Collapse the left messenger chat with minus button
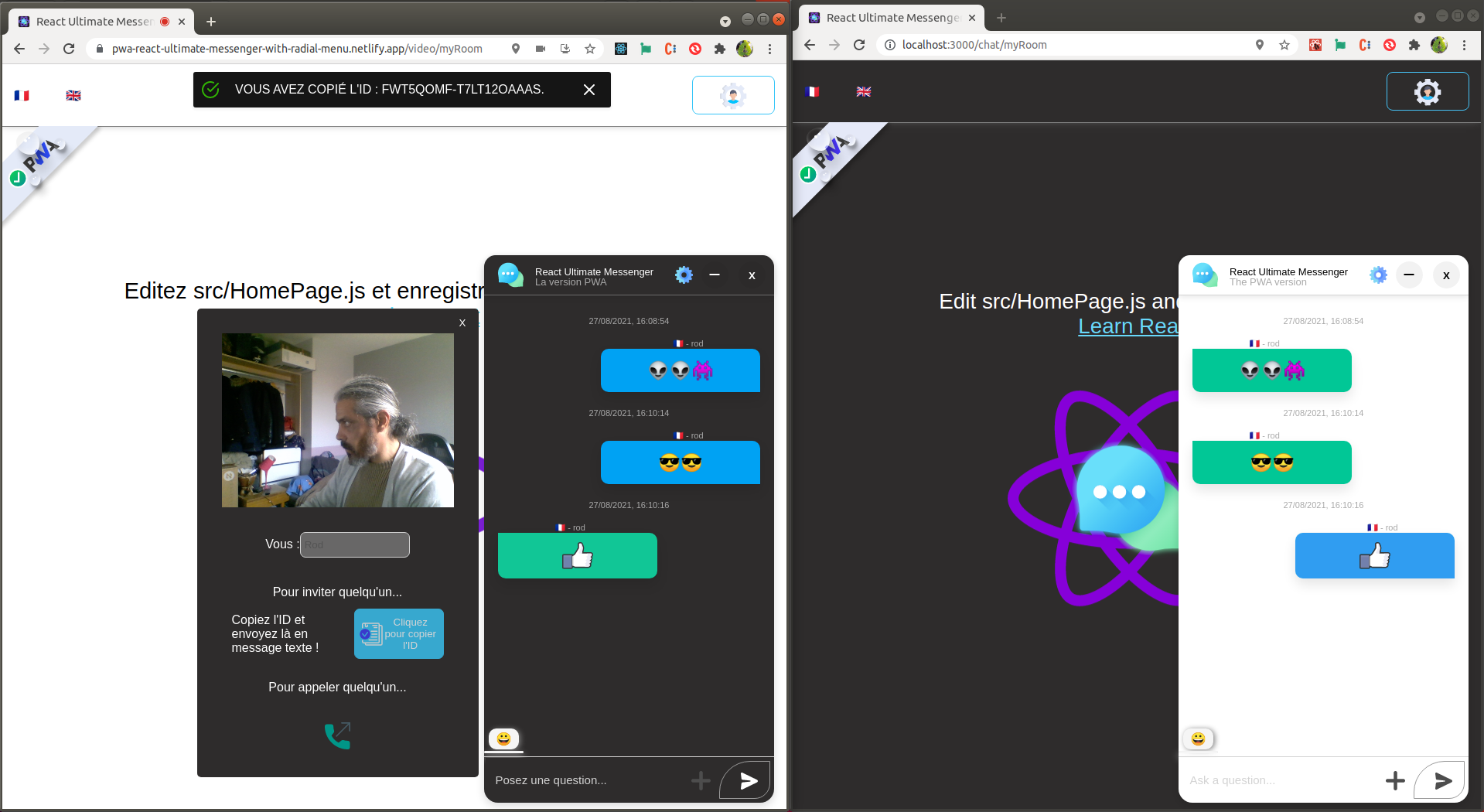The image size is (1484, 812). point(715,275)
